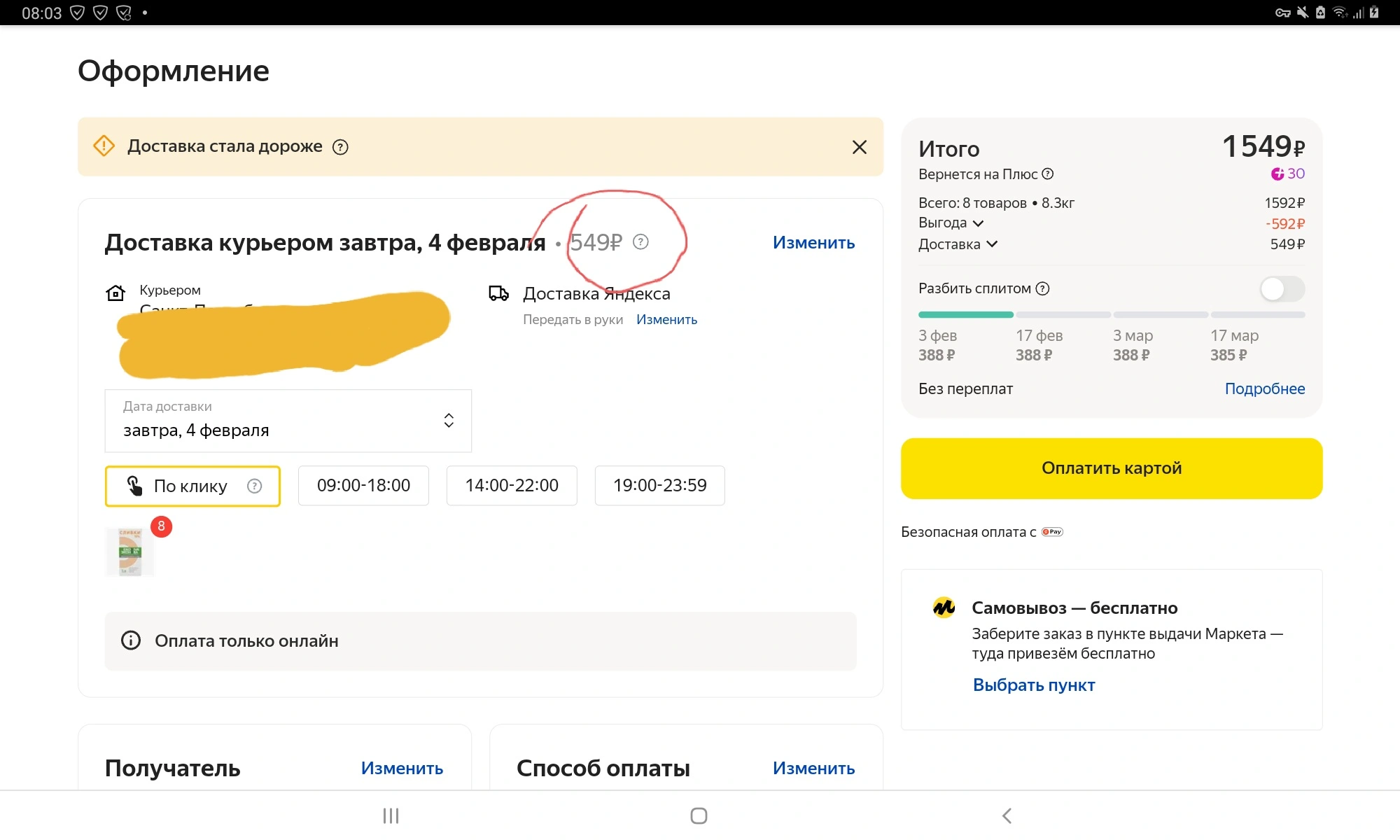Viewport: 1400px width, 840px height.
Task: Open help icon next to 'Вернется на Плюс'
Action: point(1048,174)
